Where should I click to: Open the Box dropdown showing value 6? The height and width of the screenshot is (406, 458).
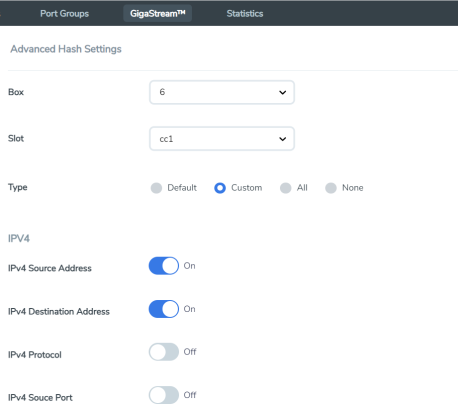tap(222, 92)
